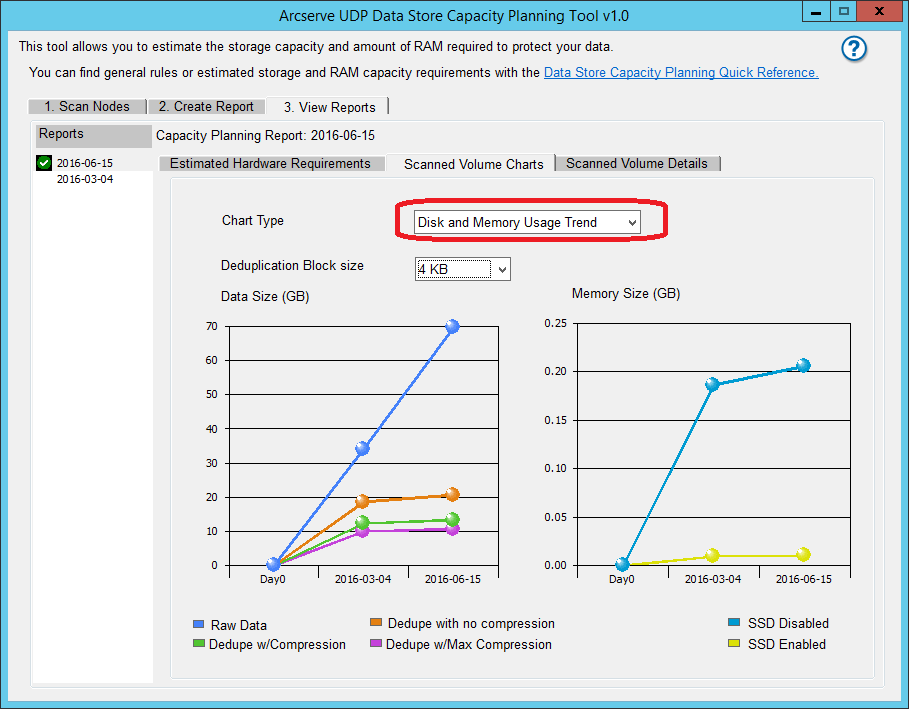The width and height of the screenshot is (909, 709).
Task: Click the green check icon beside 2016-06-15
Action: (44, 163)
